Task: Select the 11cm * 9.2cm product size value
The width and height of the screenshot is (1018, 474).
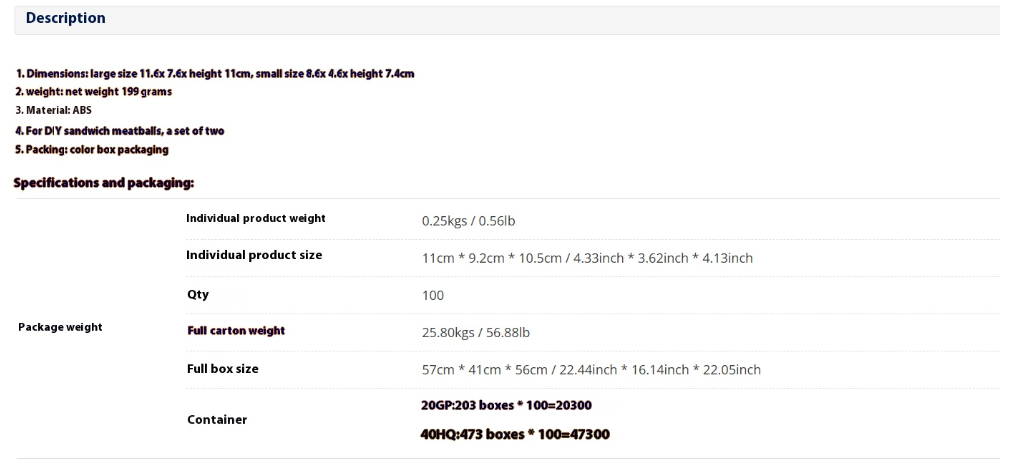Action: coord(588,258)
